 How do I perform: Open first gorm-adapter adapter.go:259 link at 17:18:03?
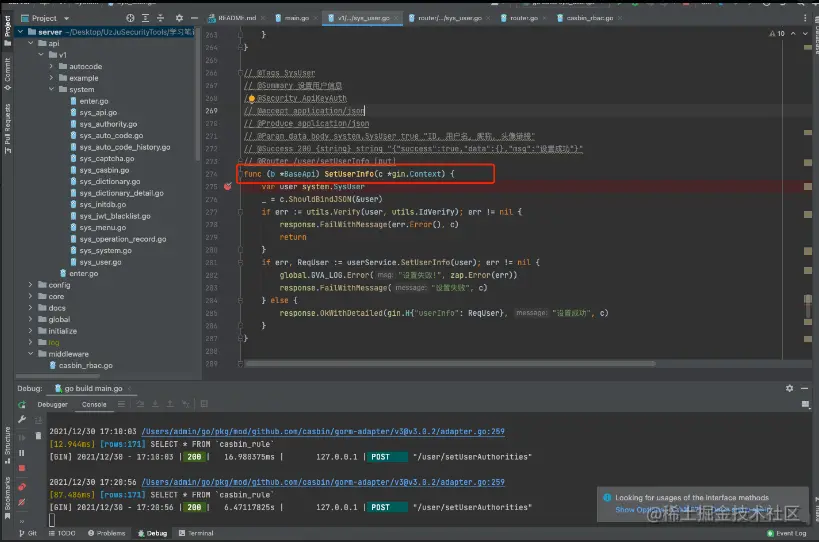323,431
